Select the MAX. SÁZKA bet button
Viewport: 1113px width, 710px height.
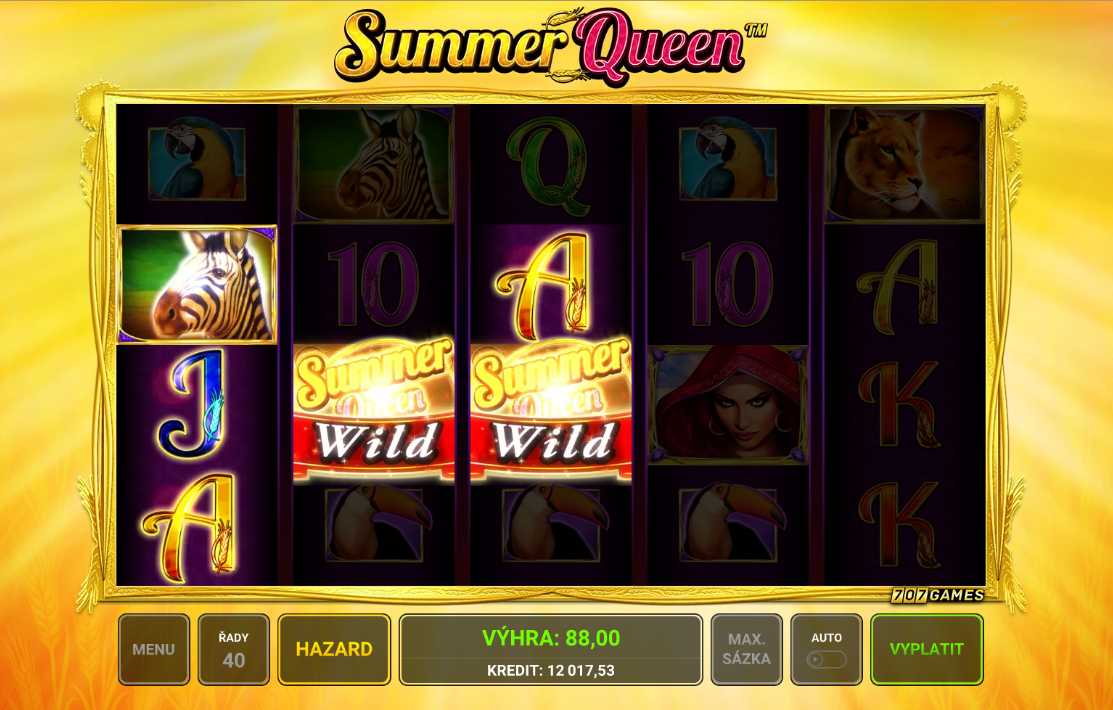click(747, 649)
